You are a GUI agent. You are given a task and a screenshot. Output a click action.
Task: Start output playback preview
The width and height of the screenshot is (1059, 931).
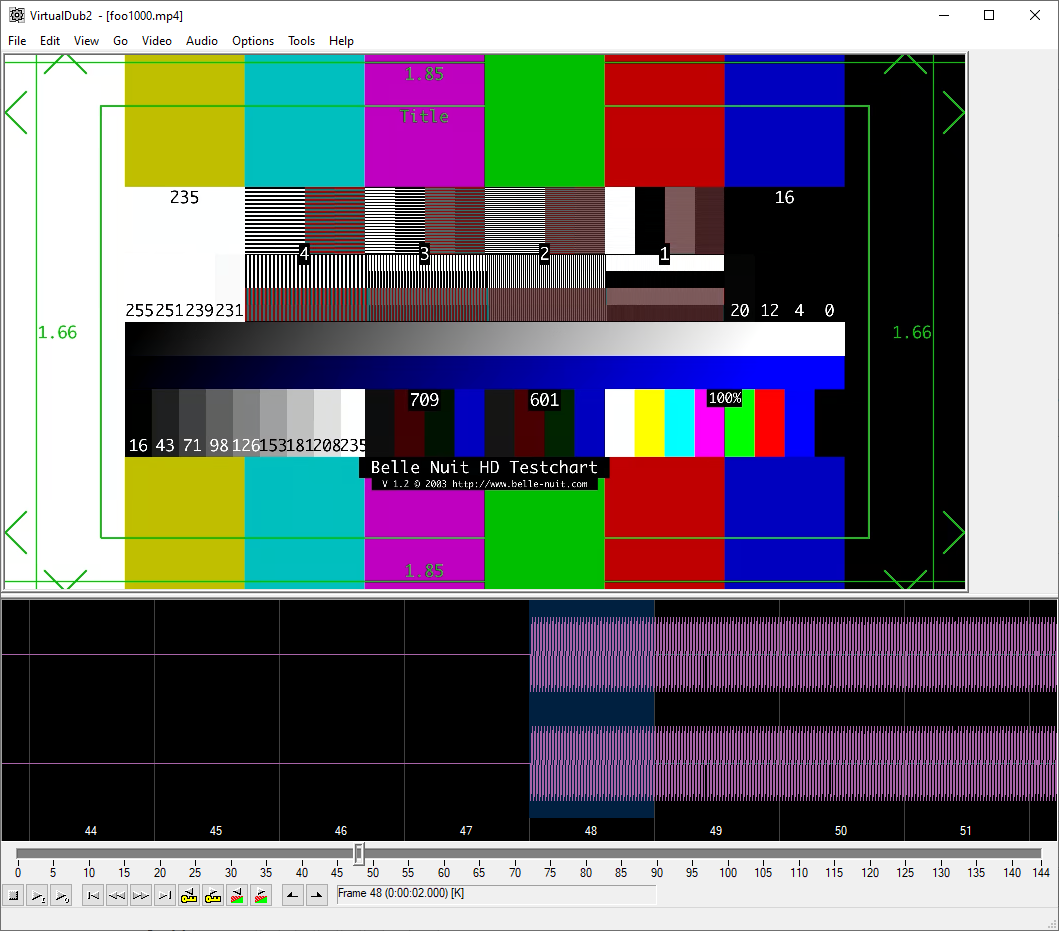pyautogui.click(x=62, y=895)
